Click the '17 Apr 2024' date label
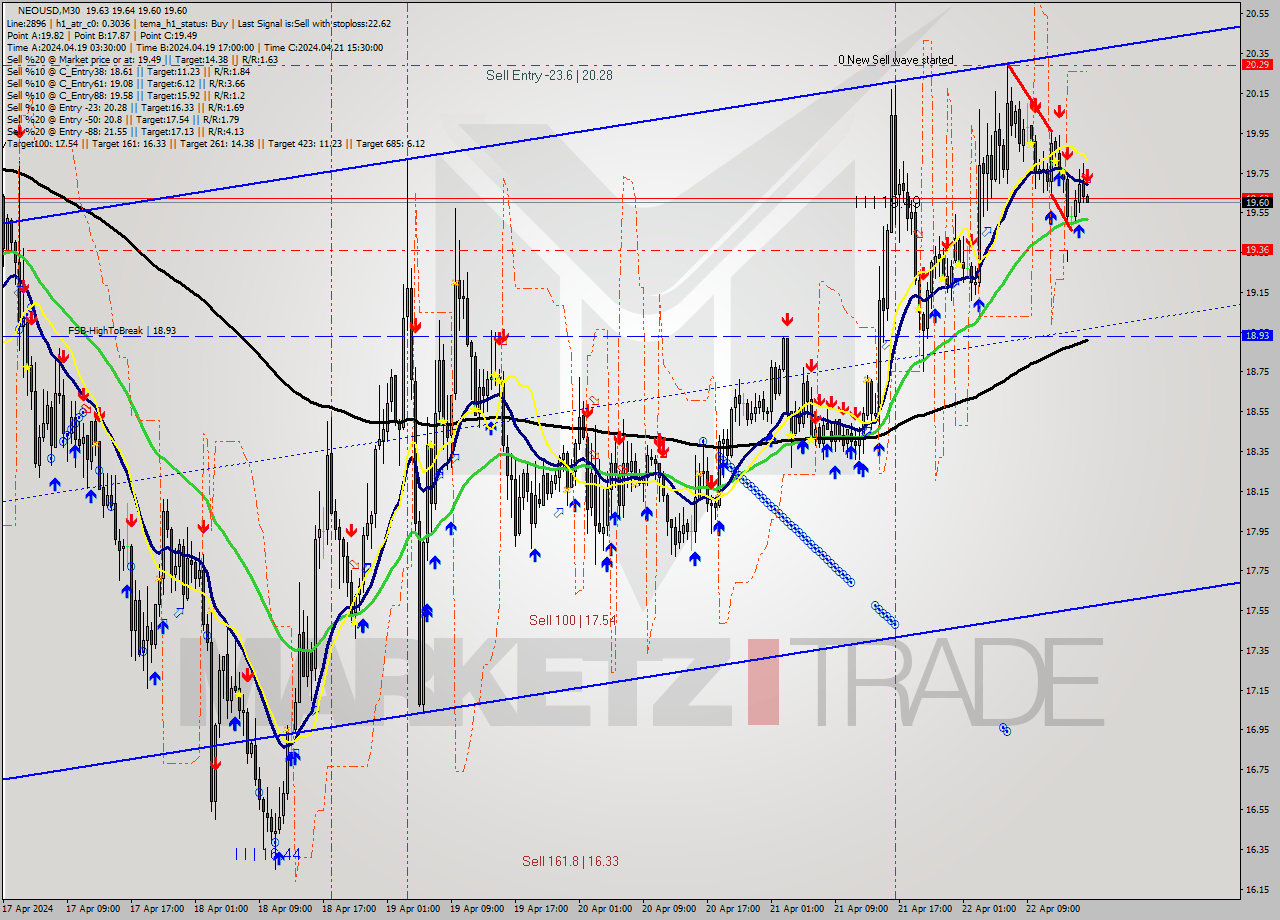Viewport: 1280px width, 920px height. tap(27, 909)
